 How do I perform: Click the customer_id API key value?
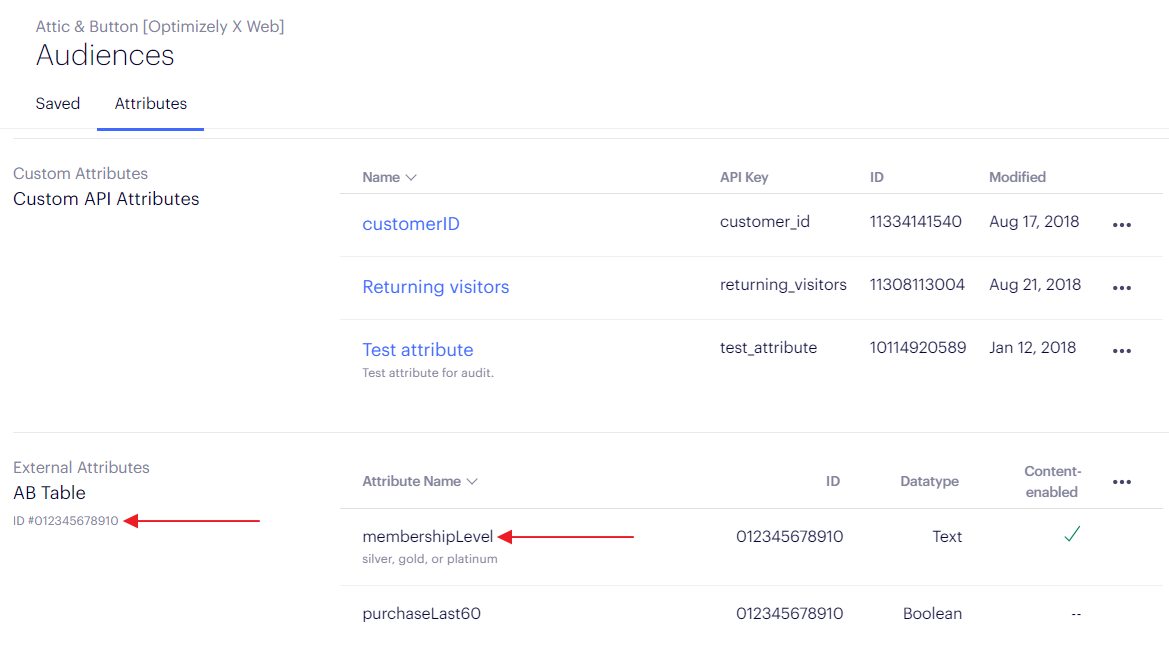point(765,222)
